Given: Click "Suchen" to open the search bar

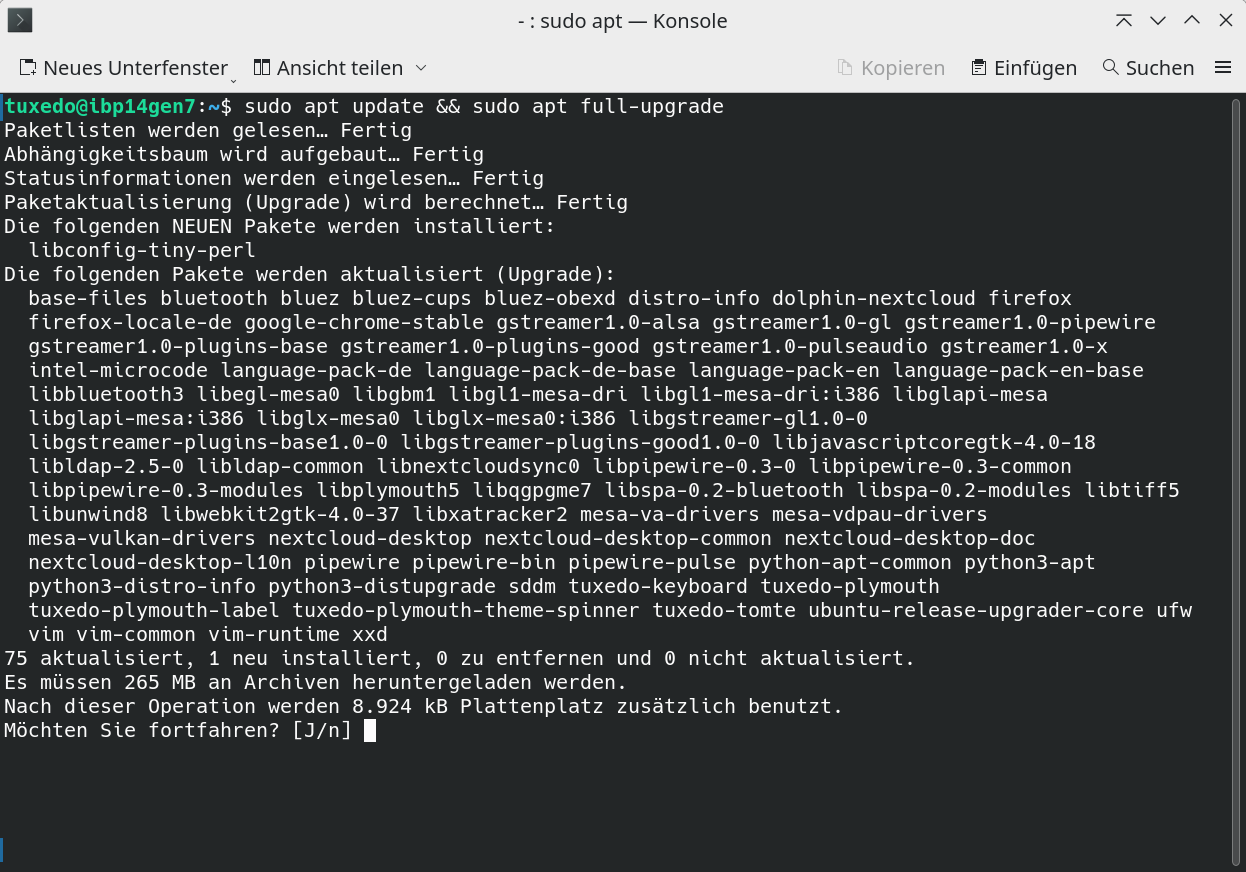Looking at the screenshot, I should click(1160, 67).
